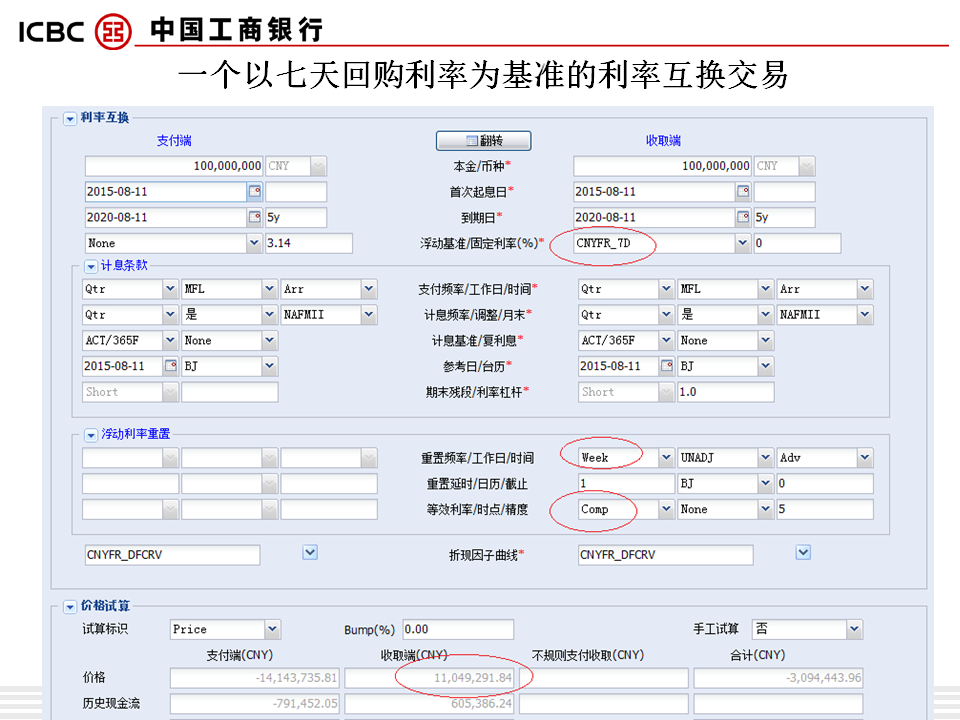Open the Price 试算标识 dropdown

pyautogui.click(x=272, y=630)
